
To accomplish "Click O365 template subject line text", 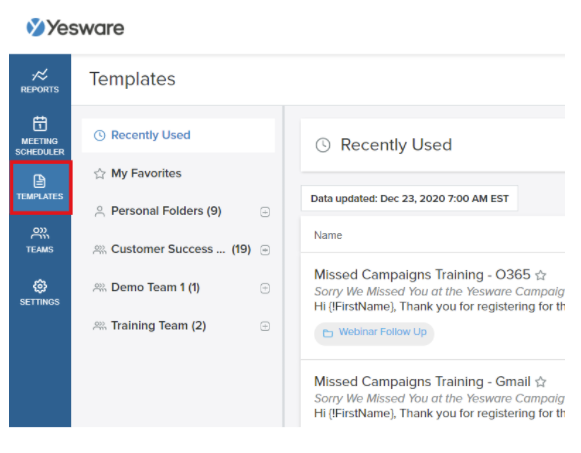I will coord(439,292).
